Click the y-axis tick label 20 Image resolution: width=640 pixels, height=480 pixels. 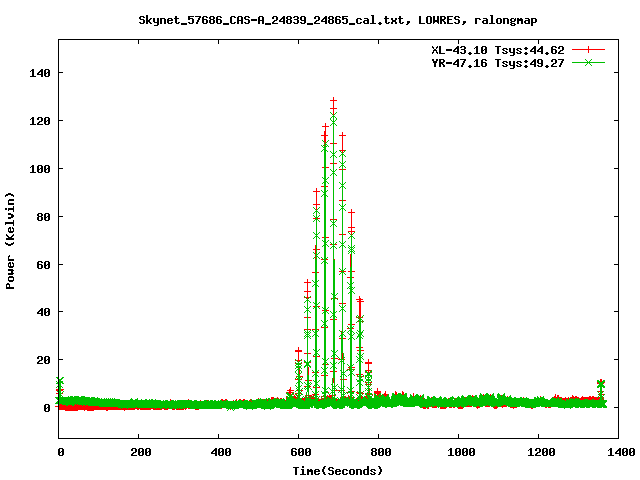pyautogui.click(x=43, y=360)
